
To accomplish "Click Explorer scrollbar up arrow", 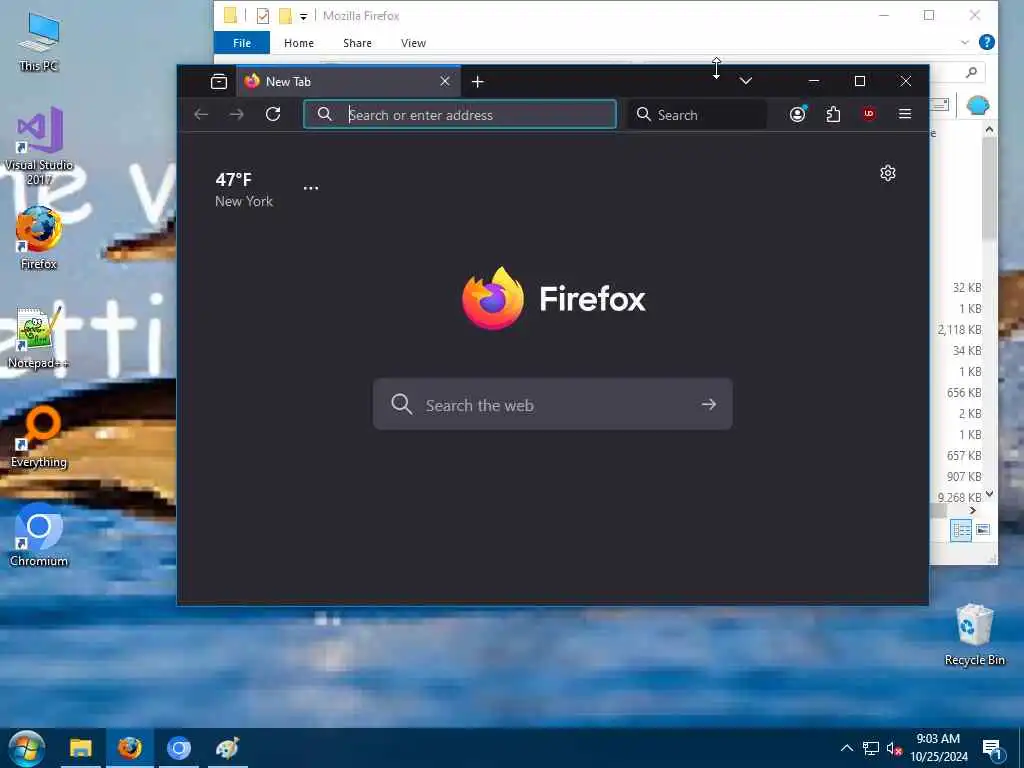I will pos(989,130).
